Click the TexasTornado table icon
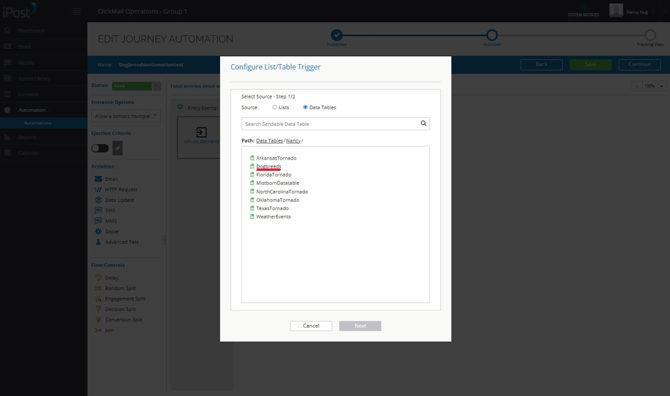670x396 pixels. point(252,208)
